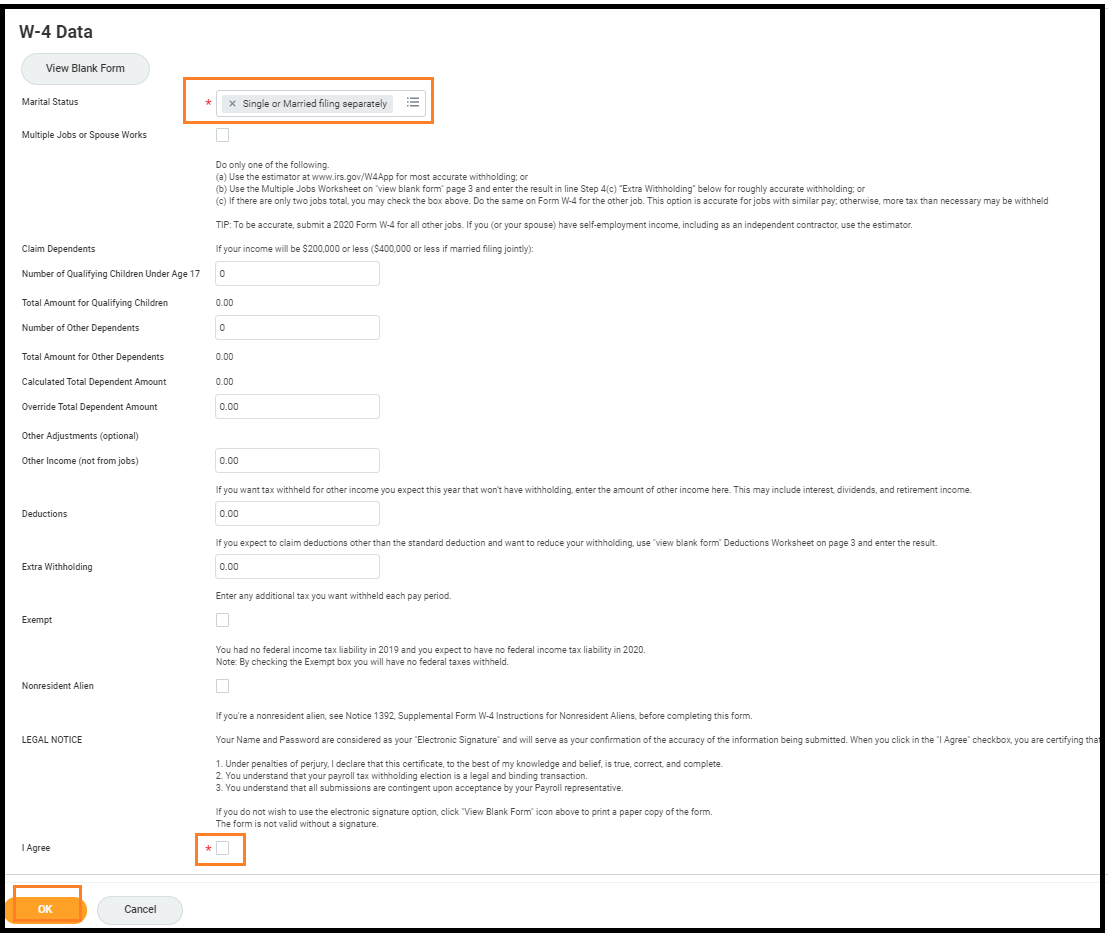The height and width of the screenshot is (935, 1108).
Task: Click the Number of Other Dependents field
Action: coord(297,328)
